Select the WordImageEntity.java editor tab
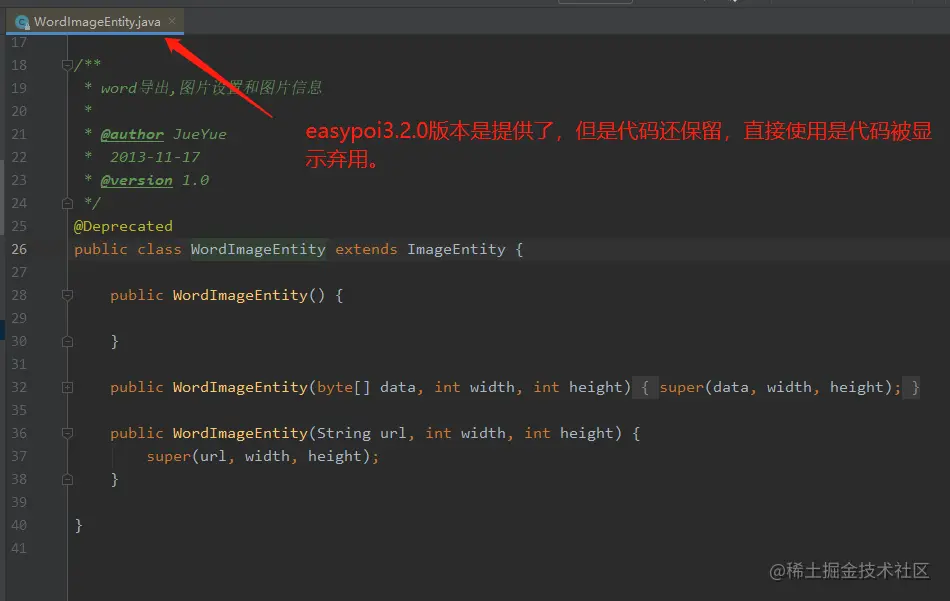Image resolution: width=950 pixels, height=601 pixels. click(x=96, y=22)
